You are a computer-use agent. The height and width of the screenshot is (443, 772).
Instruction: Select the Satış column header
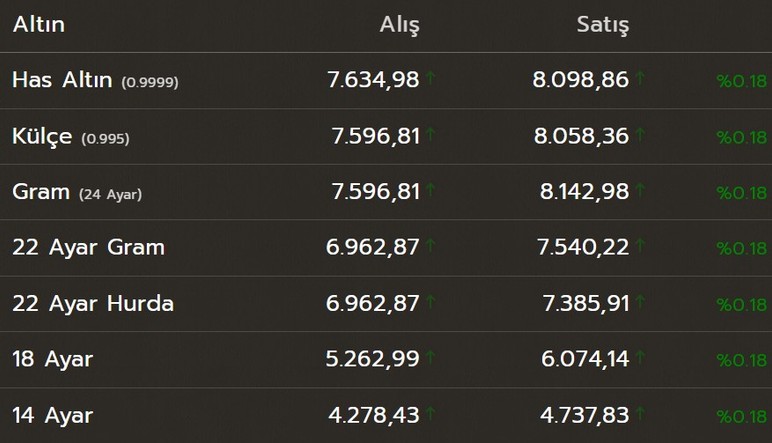coord(603,25)
